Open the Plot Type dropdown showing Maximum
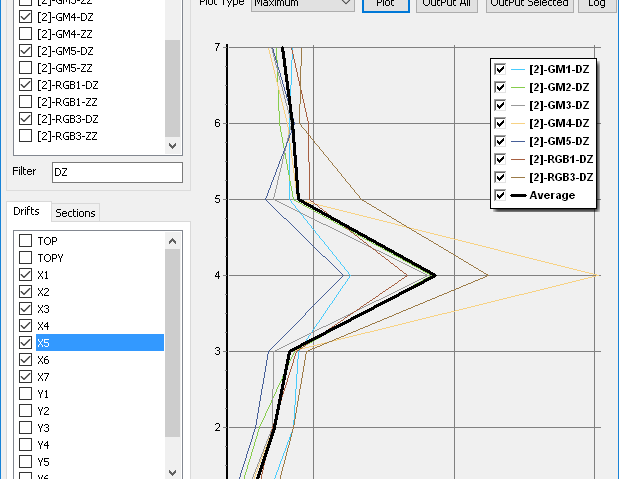The height and width of the screenshot is (479, 619). point(302,4)
